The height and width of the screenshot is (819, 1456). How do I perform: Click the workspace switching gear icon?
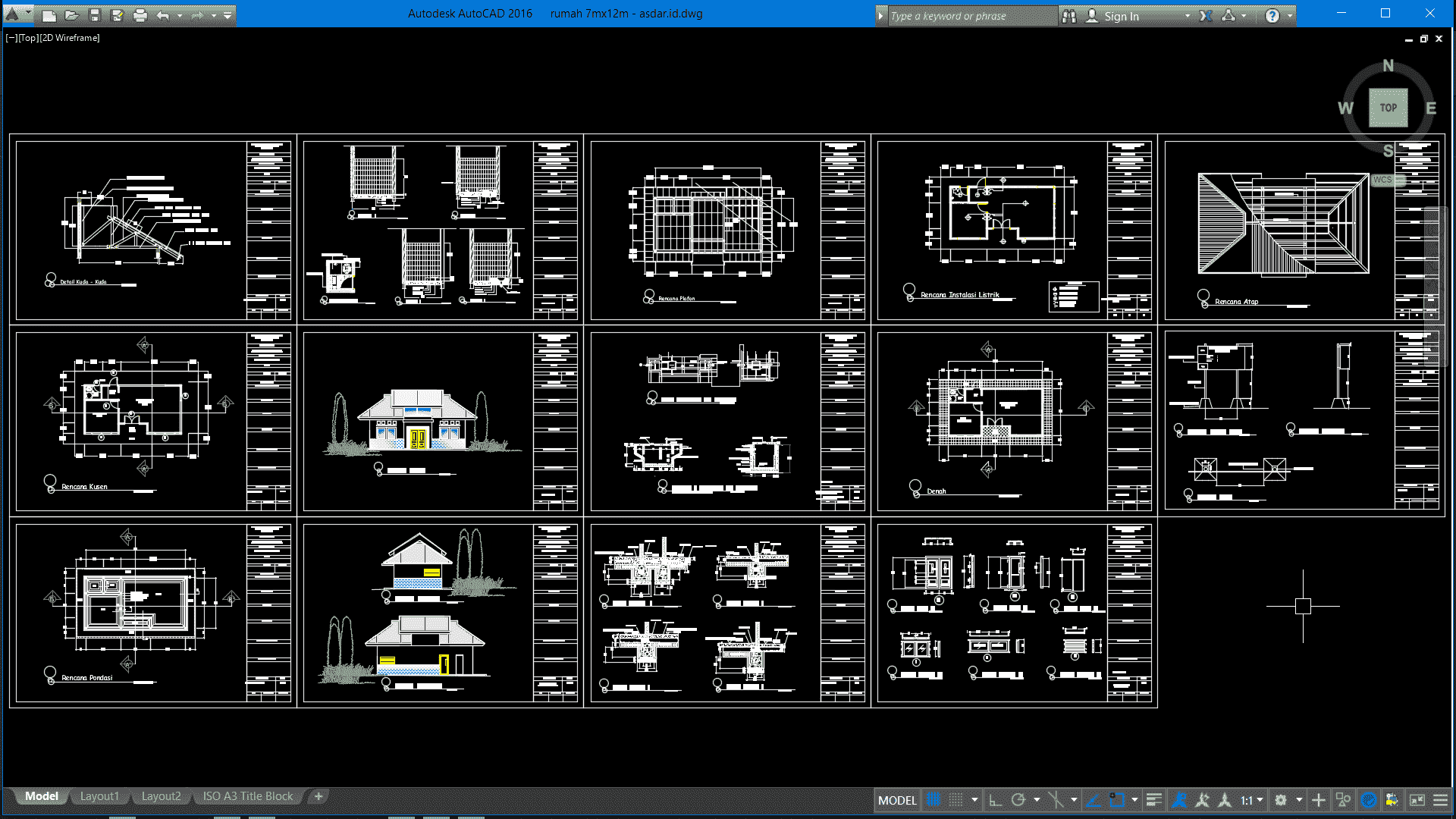pyautogui.click(x=1281, y=800)
